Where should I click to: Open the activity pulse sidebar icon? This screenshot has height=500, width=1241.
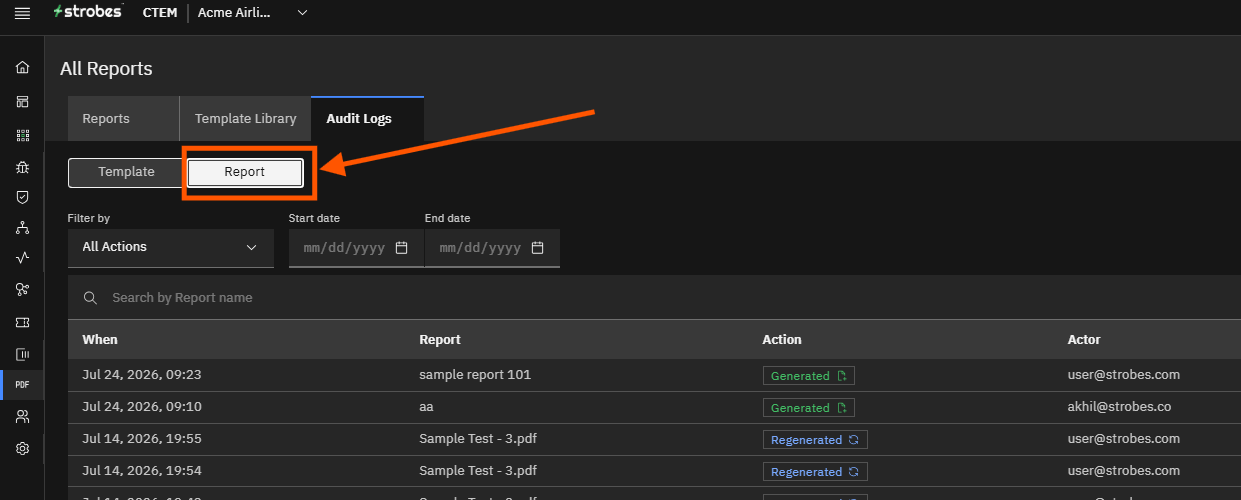[22, 258]
